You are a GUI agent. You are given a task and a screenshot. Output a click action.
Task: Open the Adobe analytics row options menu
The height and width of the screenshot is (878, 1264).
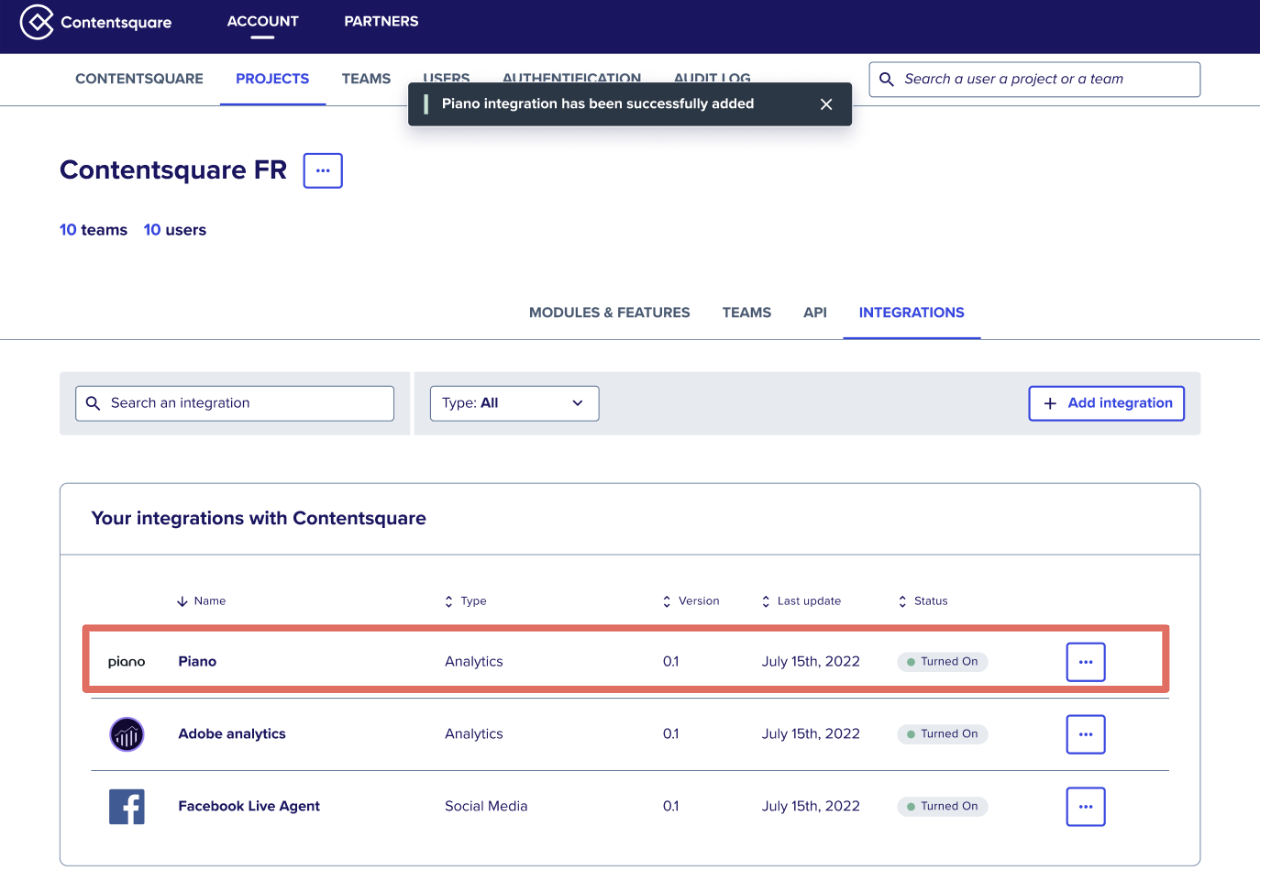pyautogui.click(x=1085, y=734)
